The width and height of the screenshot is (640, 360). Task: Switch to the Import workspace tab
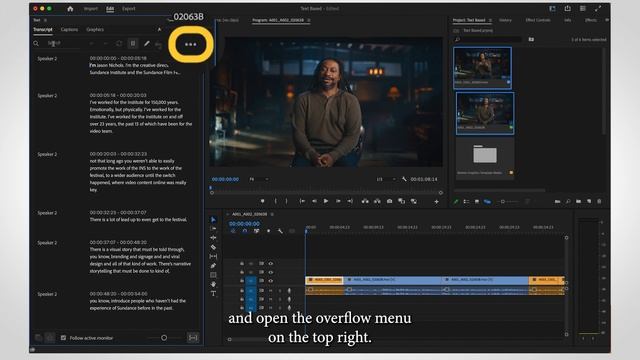[x=91, y=9]
